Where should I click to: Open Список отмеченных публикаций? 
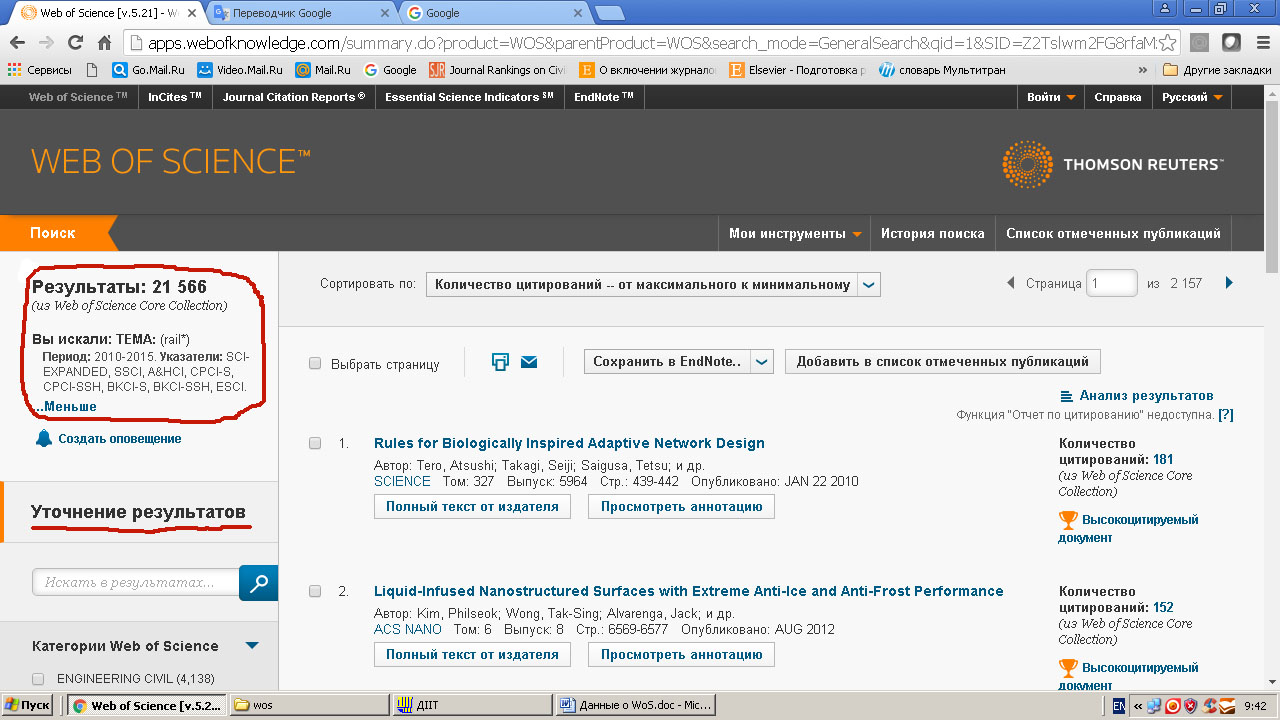(x=1113, y=233)
